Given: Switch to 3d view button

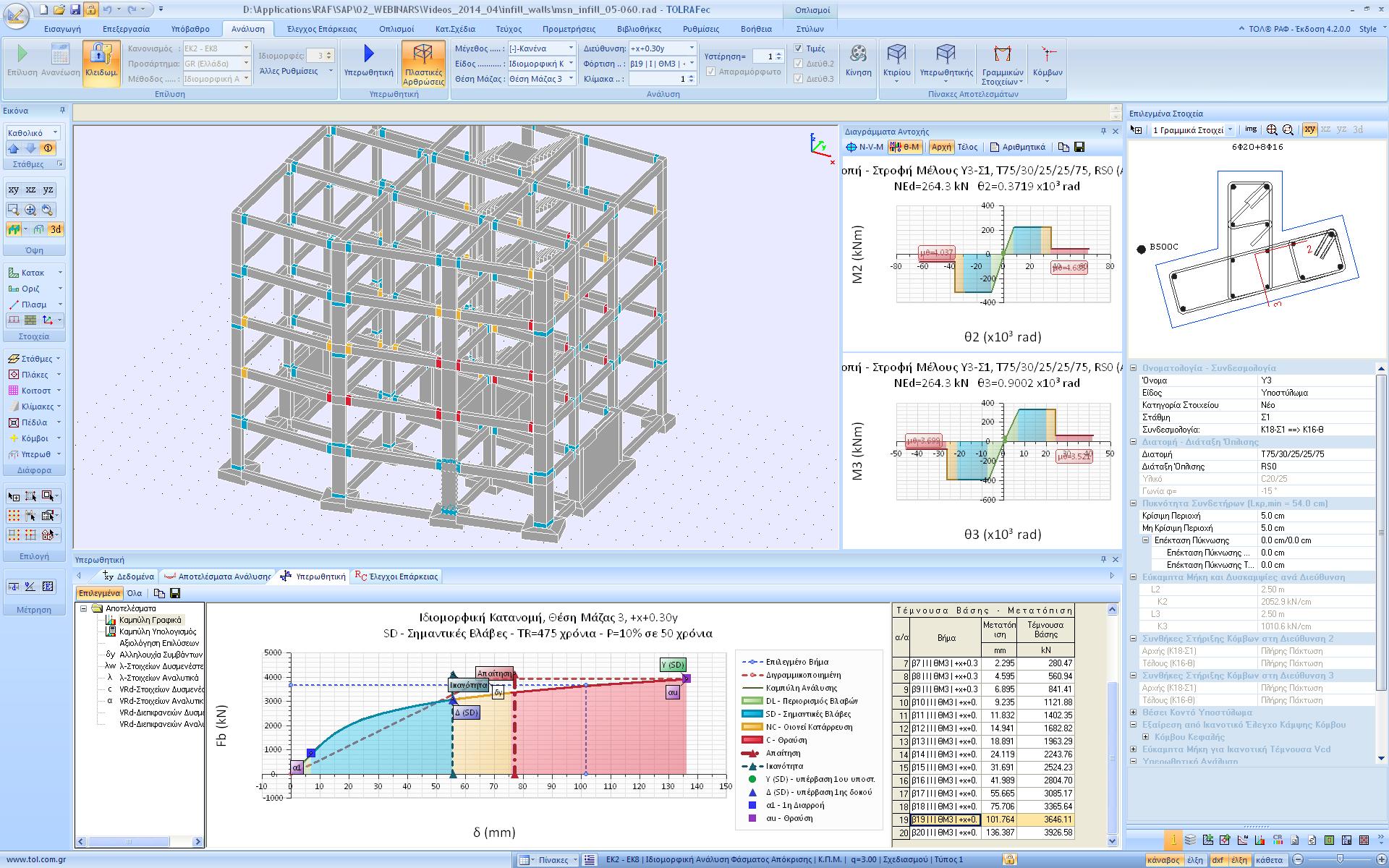Looking at the screenshot, I should click(x=56, y=229).
